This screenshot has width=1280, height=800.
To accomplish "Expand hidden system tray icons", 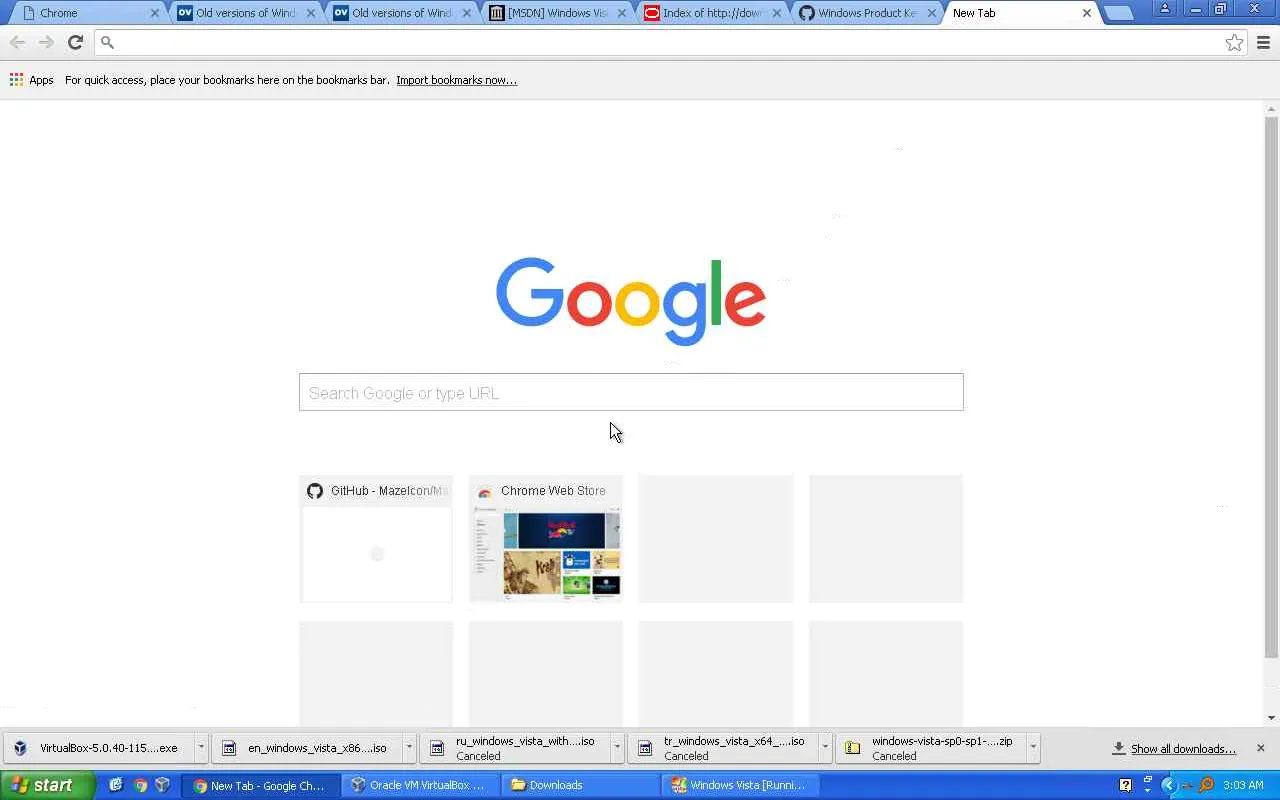I will point(1168,785).
